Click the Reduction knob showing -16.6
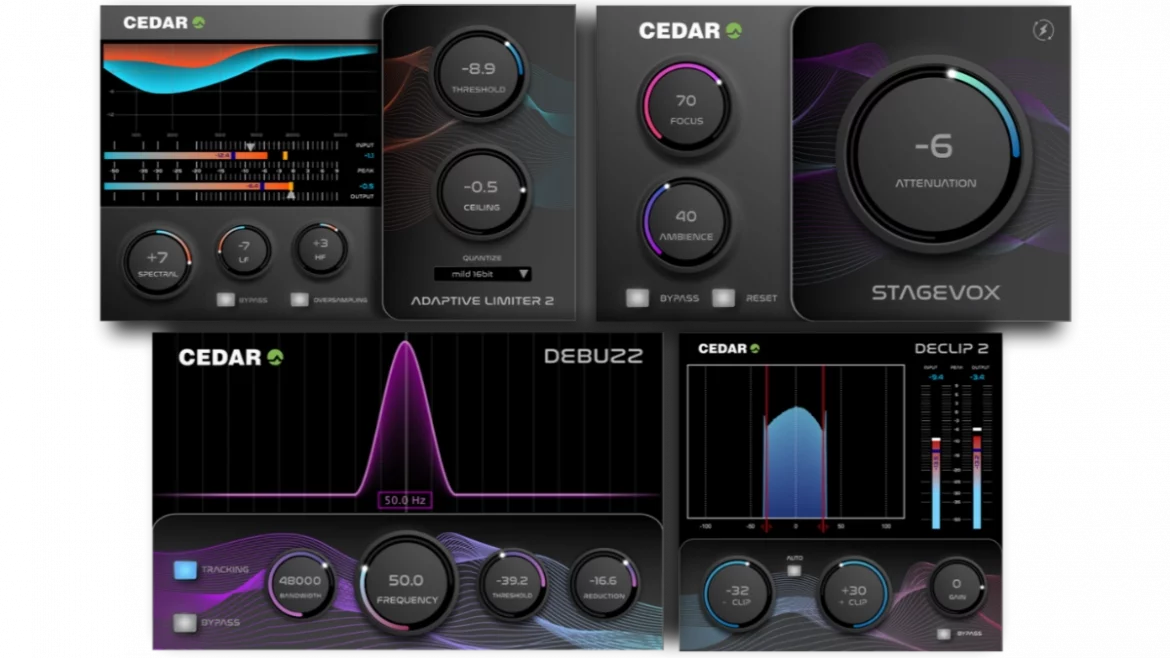The width and height of the screenshot is (1170, 658). (604, 585)
